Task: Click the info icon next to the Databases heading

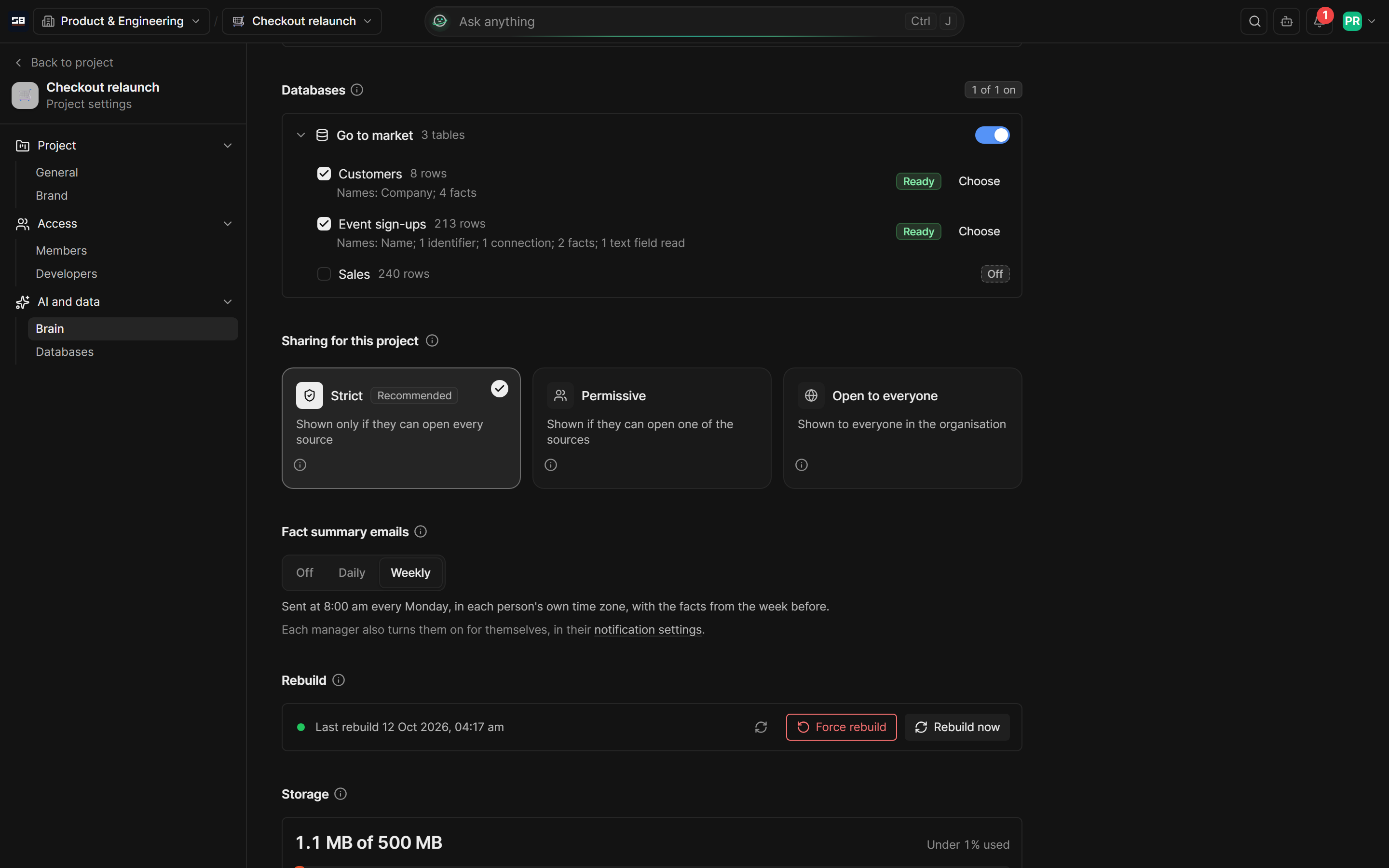Action: pos(357,90)
